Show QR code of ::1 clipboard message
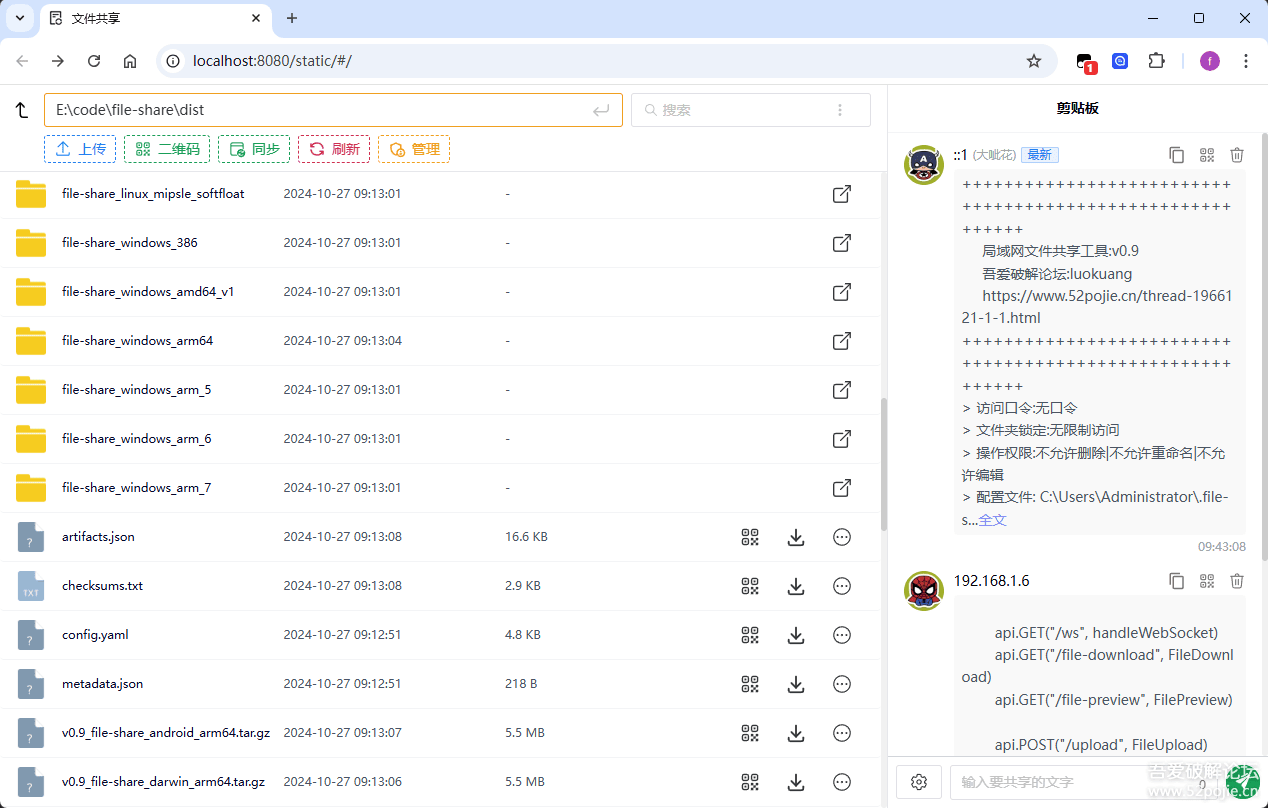This screenshot has height=808, width=1268. click(1207, 155)
